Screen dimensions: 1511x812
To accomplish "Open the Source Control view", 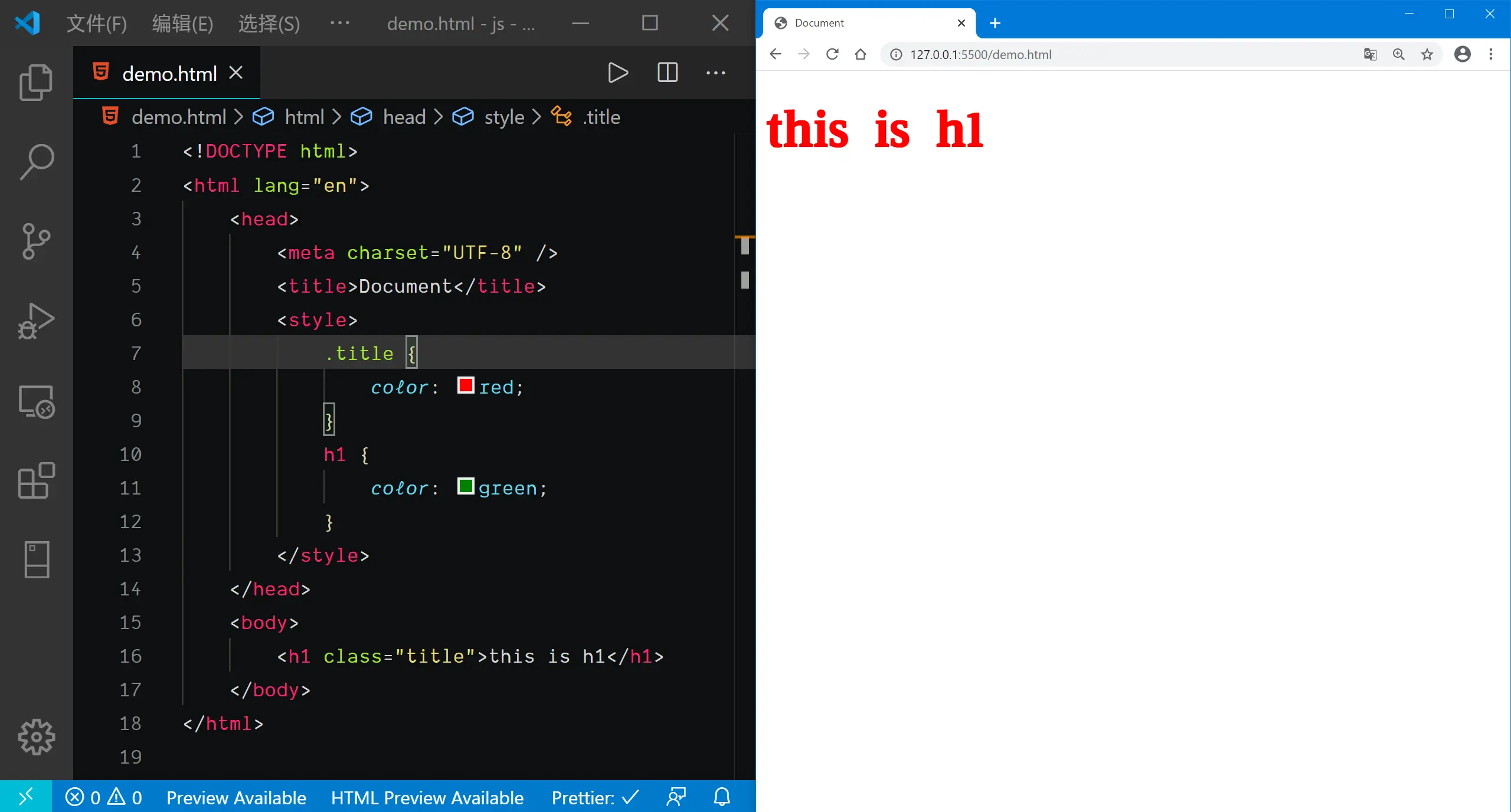I will (36, 241).
